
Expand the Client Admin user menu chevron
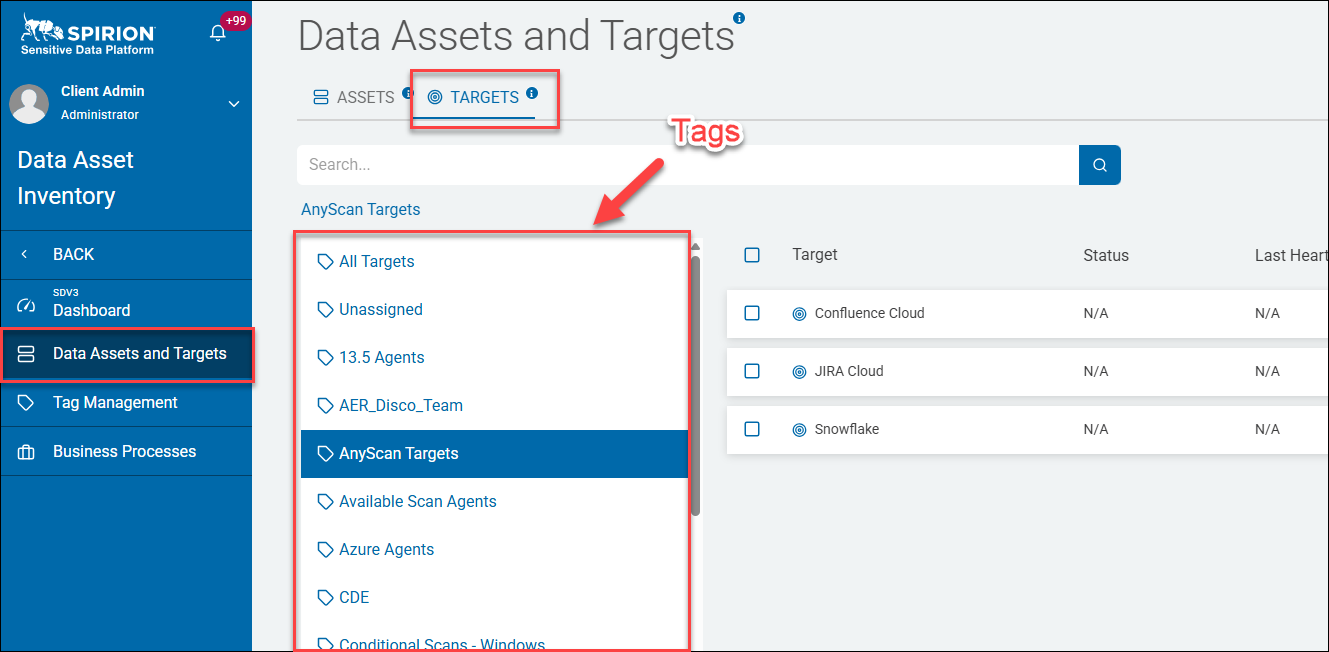pyautogui.click(x=234, y=103)
